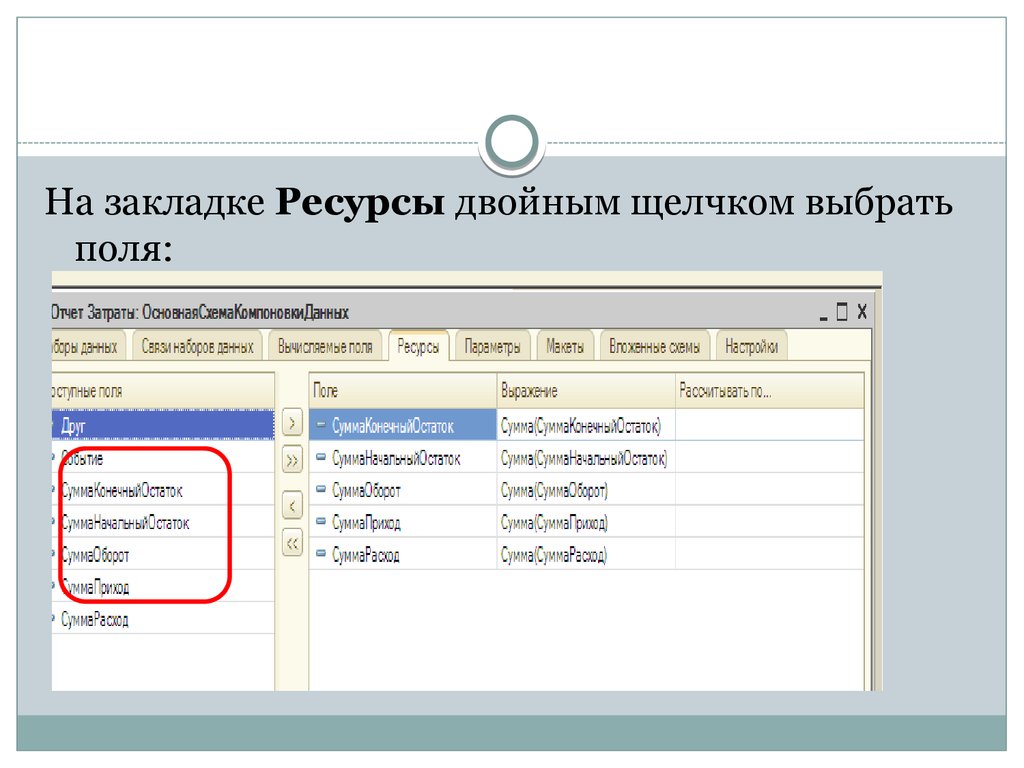
Task: Click expression Сумма(СуммаРасход) cell
Action: (586, 554)
